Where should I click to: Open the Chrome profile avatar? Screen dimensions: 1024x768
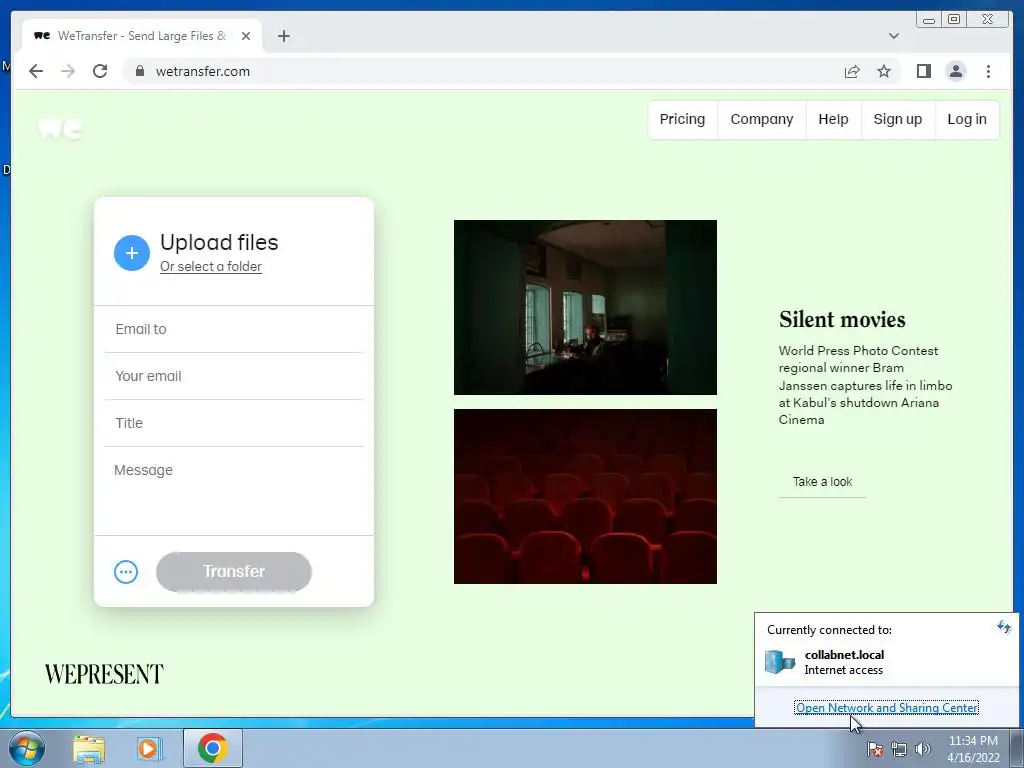click(x=955, y=71)
